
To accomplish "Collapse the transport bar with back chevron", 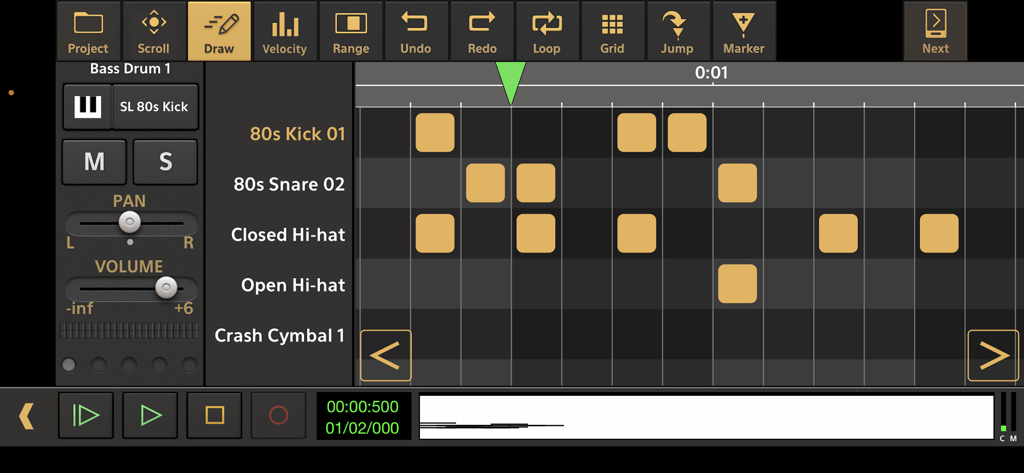I will 25,416.
